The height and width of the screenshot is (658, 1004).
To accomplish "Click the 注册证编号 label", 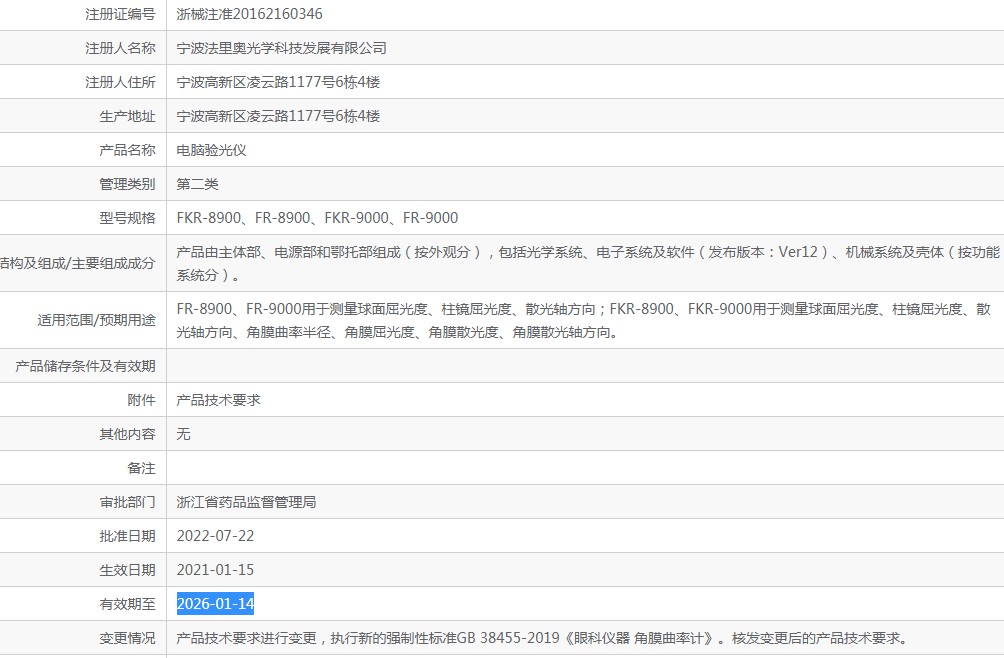I will pyautogui.click(x=120, y=14).
